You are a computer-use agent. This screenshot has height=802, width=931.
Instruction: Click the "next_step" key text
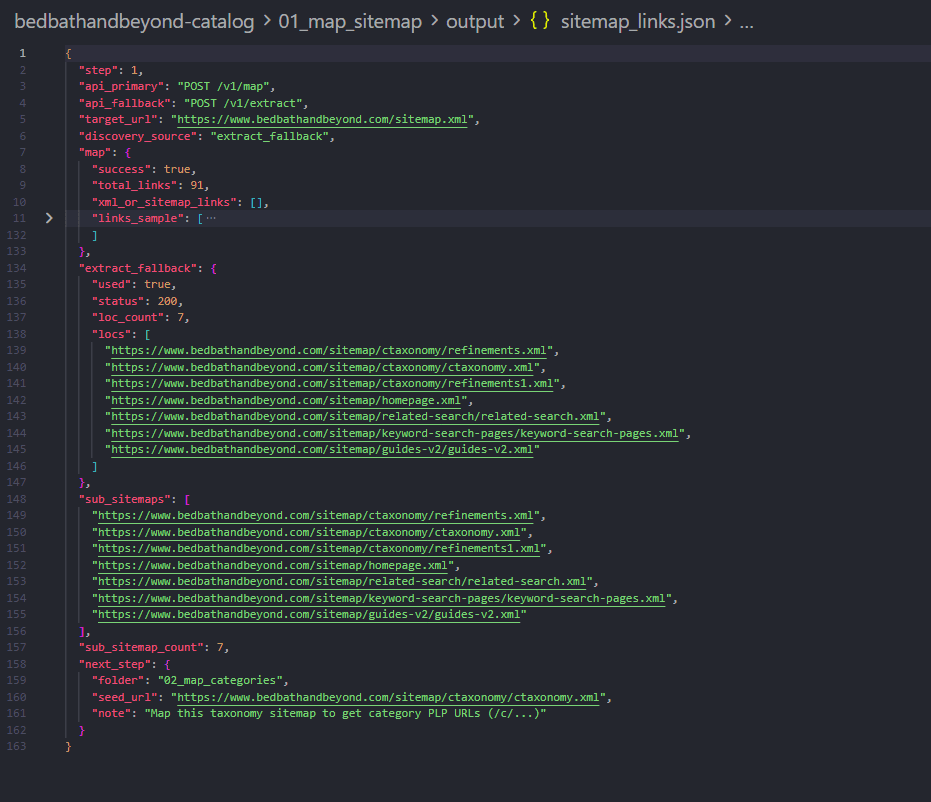click(x=115, y=664)
